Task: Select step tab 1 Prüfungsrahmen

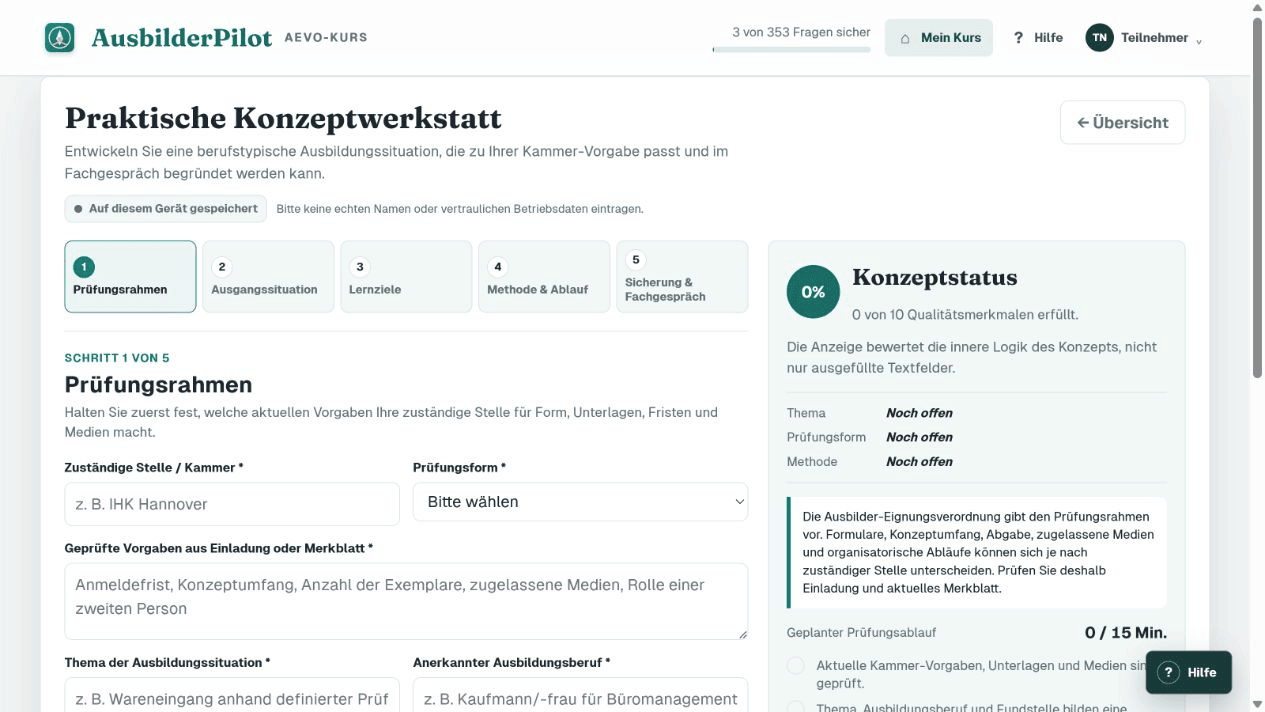Action: pos(130,277)
